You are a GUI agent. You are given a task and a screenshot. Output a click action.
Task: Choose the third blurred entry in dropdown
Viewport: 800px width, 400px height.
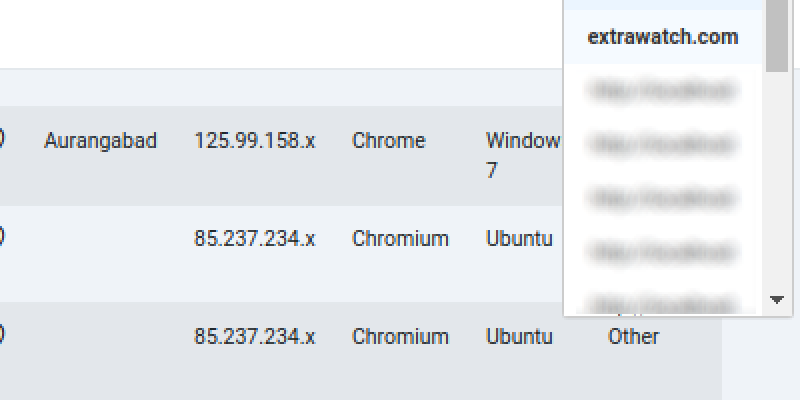tap(663, 198)
